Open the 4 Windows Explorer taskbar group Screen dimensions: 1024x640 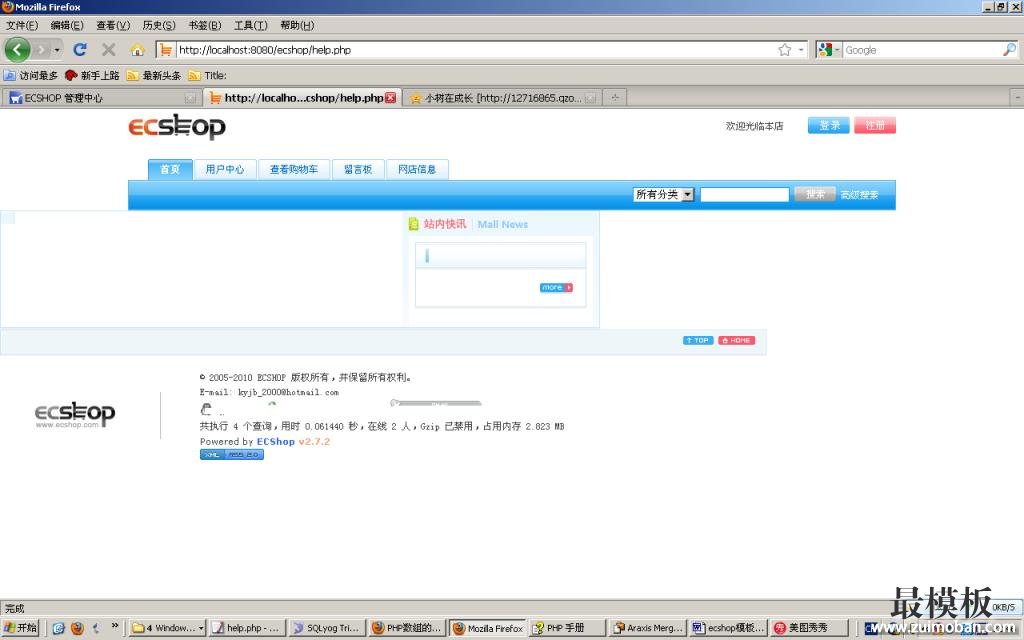point(168,628)
